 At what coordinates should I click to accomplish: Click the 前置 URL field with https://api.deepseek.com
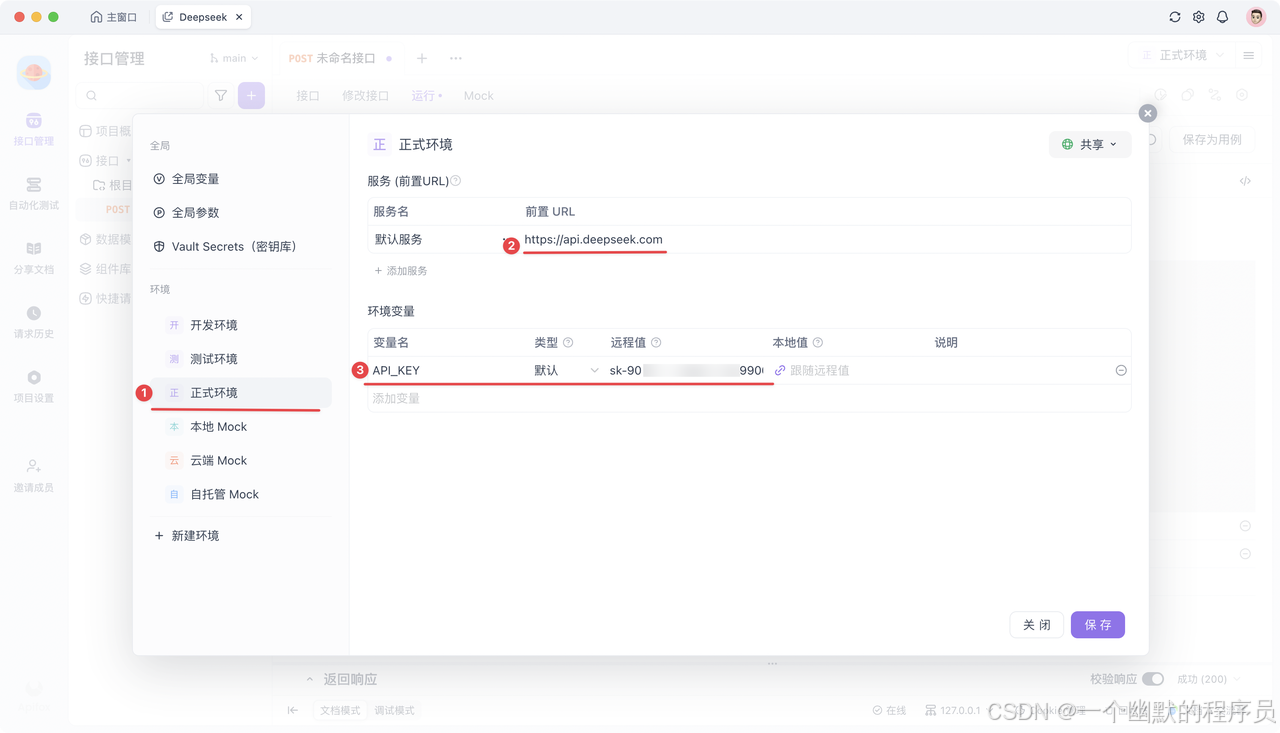pos(824,240)
